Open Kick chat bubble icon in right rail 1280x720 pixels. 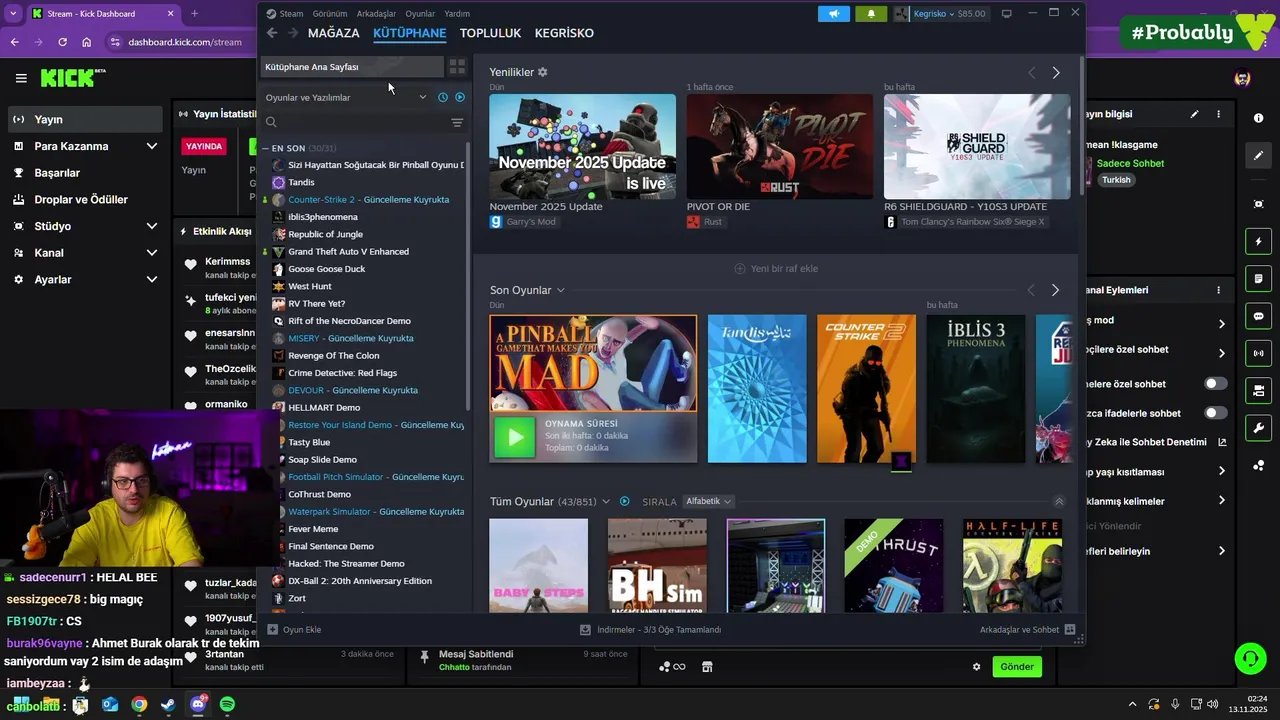(1258, 316)
